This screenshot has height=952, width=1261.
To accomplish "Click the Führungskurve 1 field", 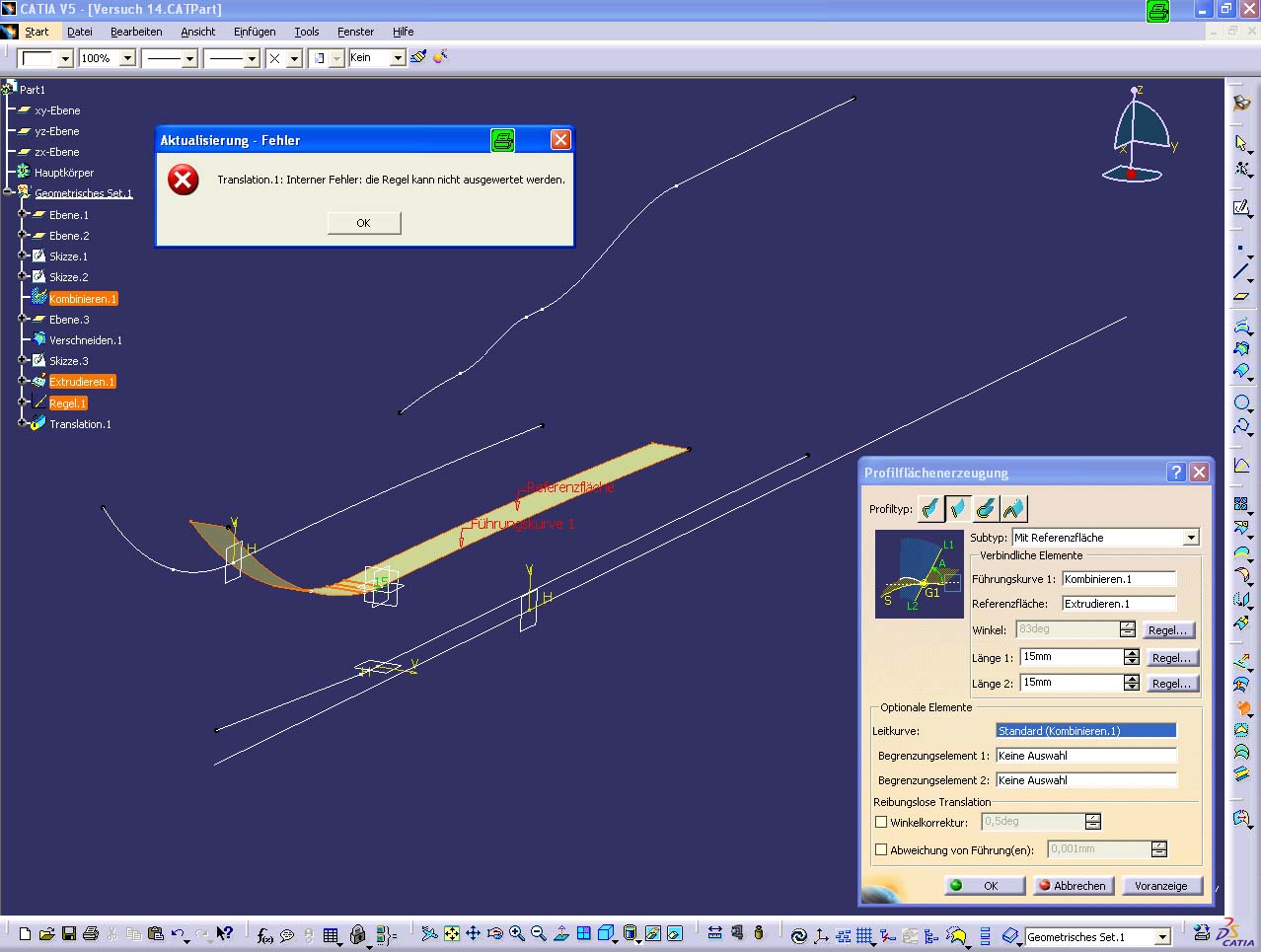I will pos(1119,579).
